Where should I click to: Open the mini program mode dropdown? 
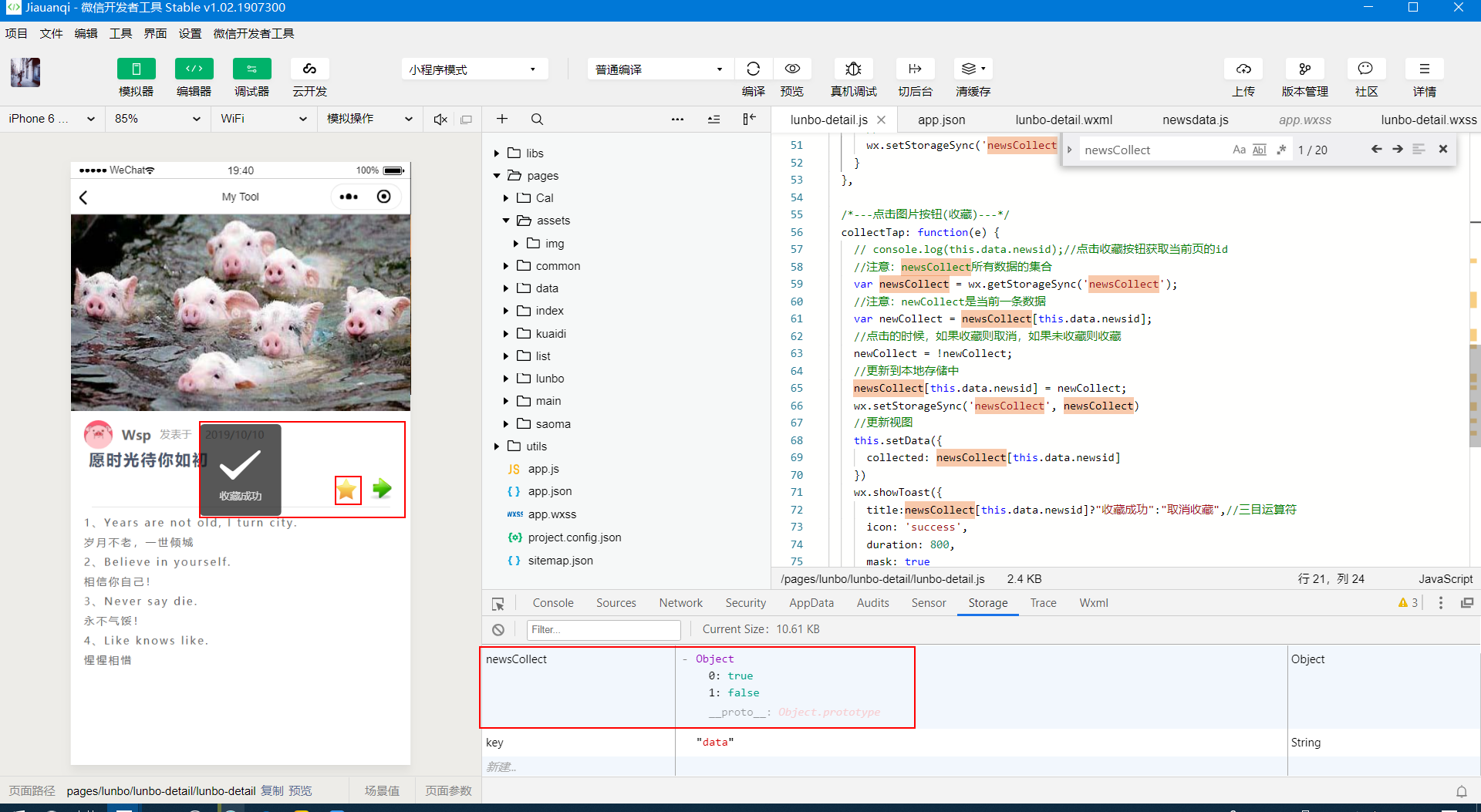[x=474, y=69]
